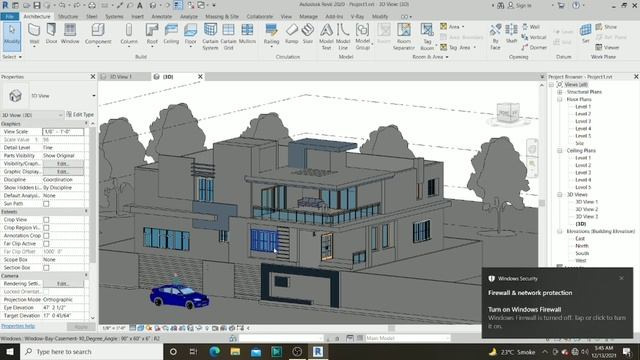
Task: Switch to the 3D View 1 tab
Action: point(120,77)
